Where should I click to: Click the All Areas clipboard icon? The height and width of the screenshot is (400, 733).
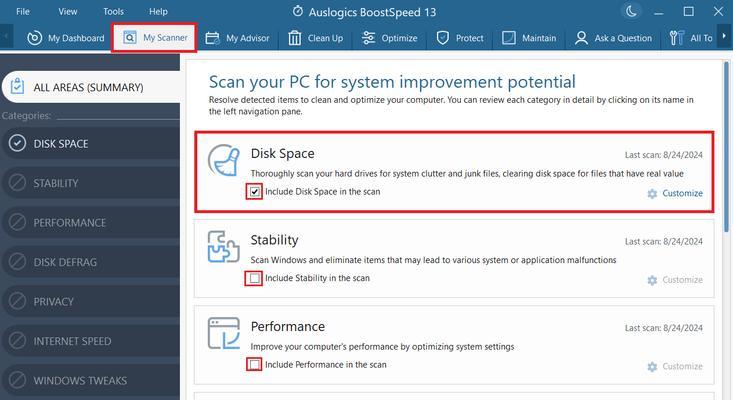pos(17,86)
